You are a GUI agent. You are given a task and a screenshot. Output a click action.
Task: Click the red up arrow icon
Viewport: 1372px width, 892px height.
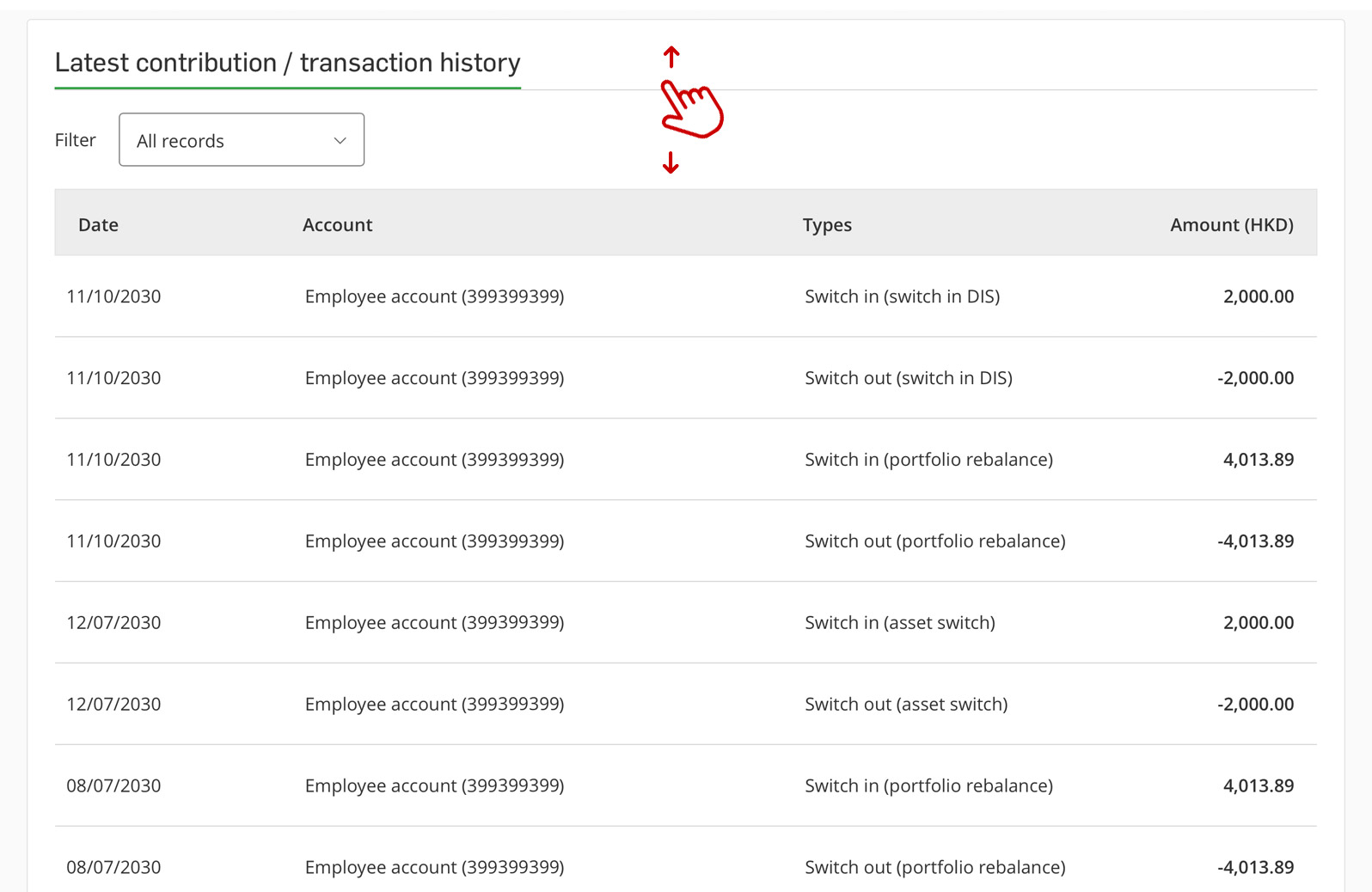point(671,57)
